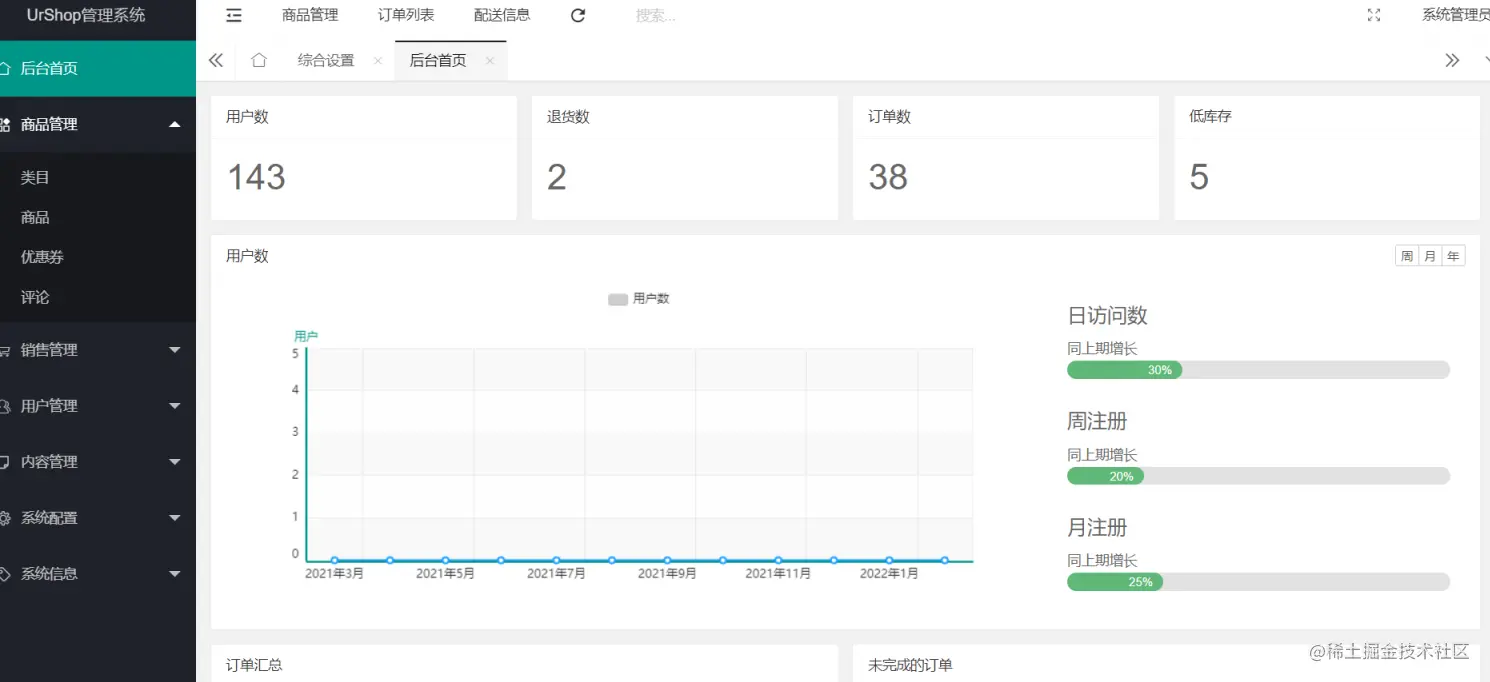1490x682 pixels.
Task: Toggle fullscreen with the expand icon
Action: coord(1374,15)
